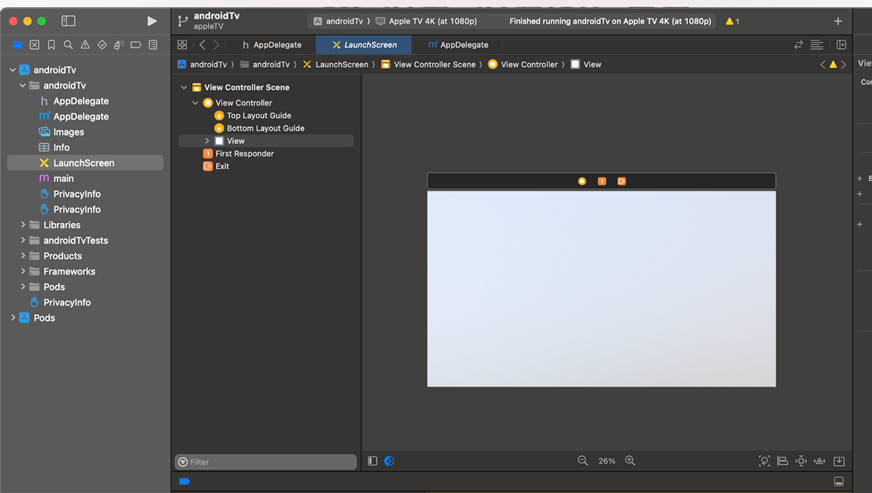Open the editor options lines icon

[x=817, y=45]
